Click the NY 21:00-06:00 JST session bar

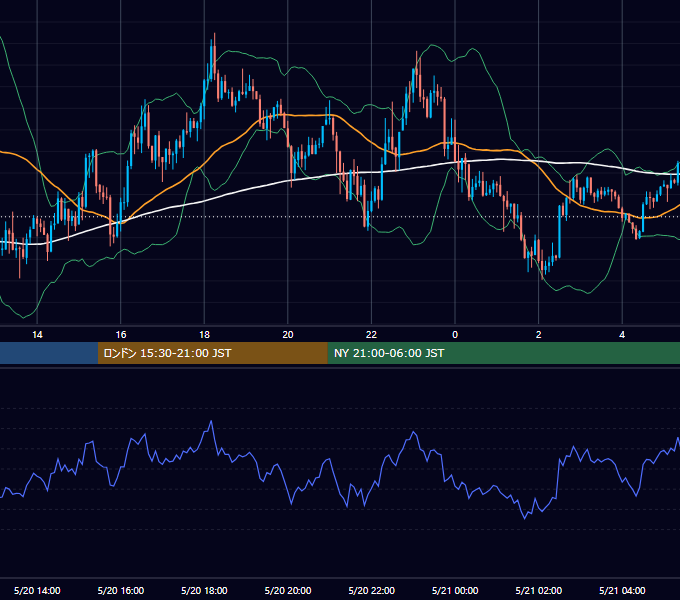click(503, 353)
